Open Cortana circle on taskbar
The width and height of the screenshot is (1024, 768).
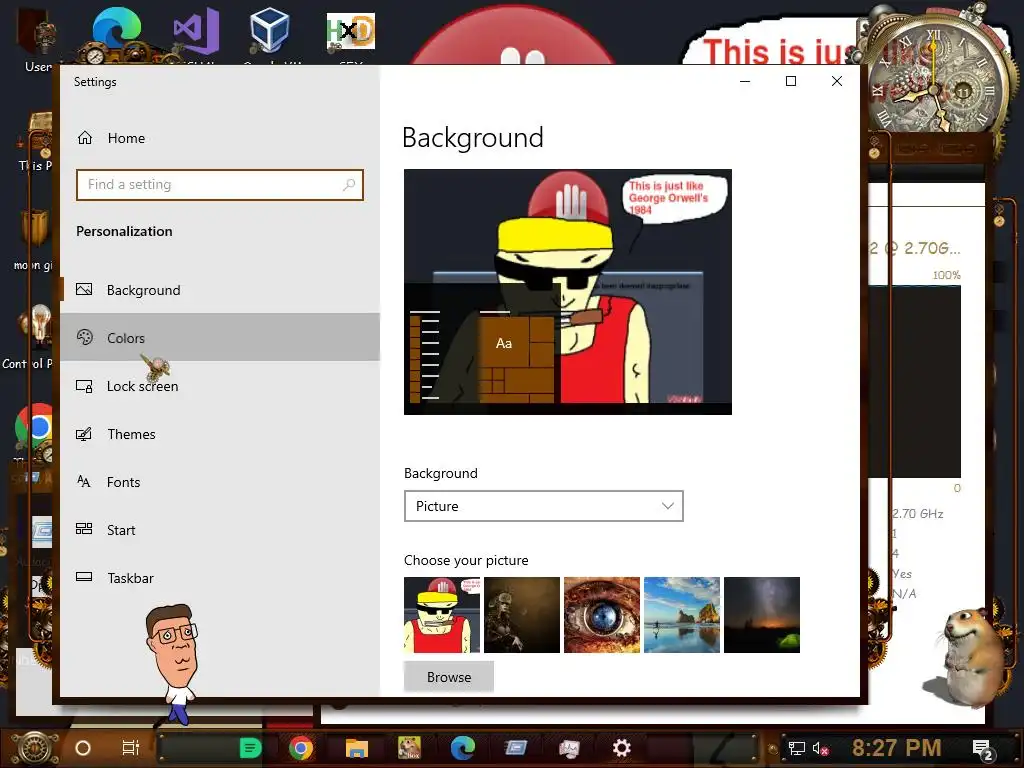tap(83, 748)
